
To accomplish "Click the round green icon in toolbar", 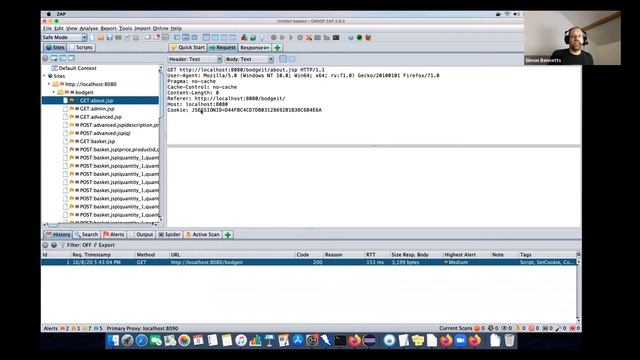I will 359,38.
